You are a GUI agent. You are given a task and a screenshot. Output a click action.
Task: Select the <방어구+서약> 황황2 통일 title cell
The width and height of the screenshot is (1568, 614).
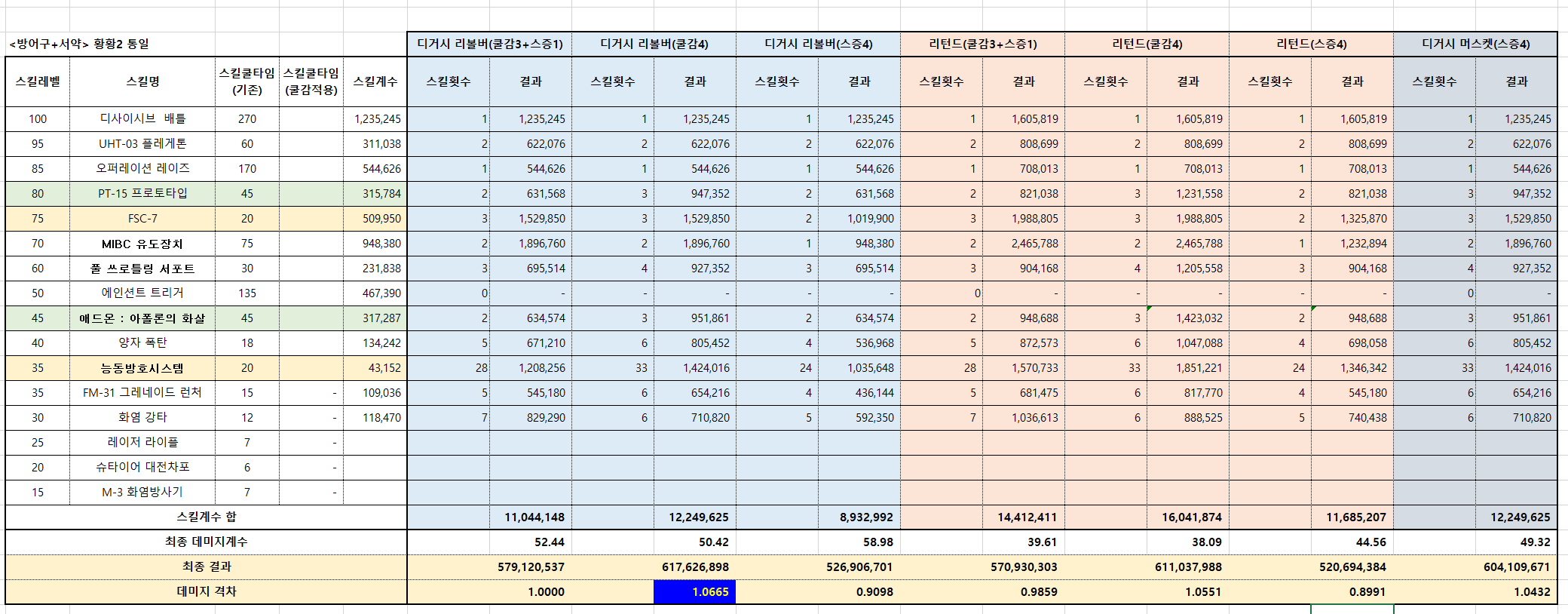[x=79, y=44]
